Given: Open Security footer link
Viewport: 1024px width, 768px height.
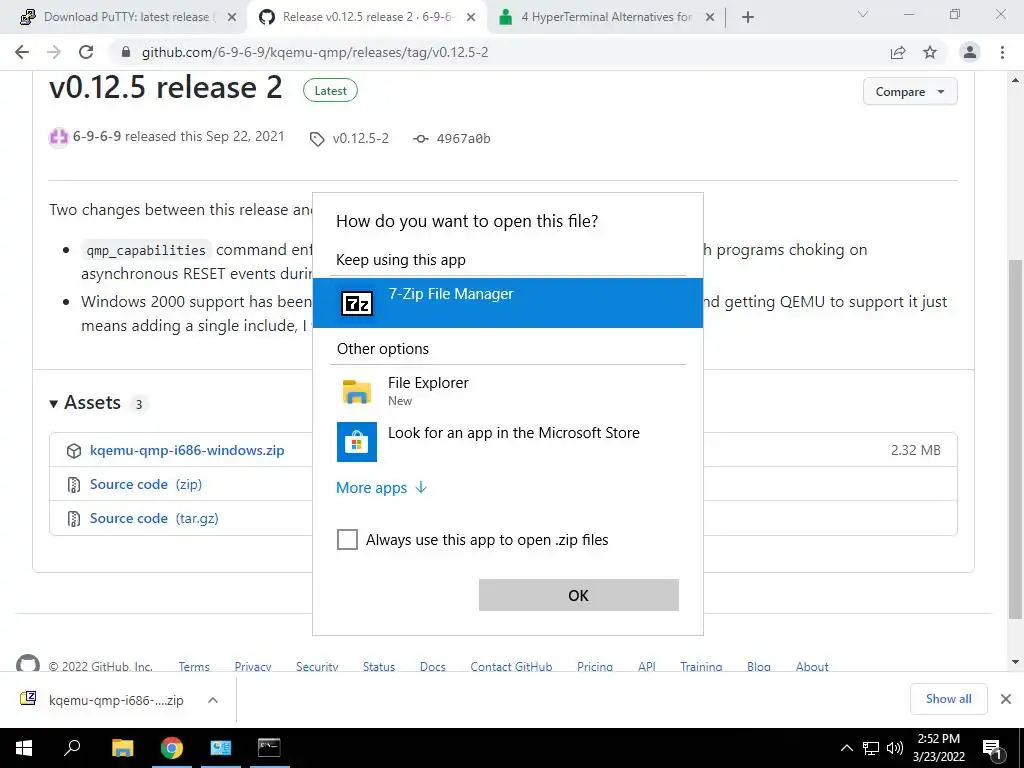Looking at the screenshot, I should click(x=317, y=666).
